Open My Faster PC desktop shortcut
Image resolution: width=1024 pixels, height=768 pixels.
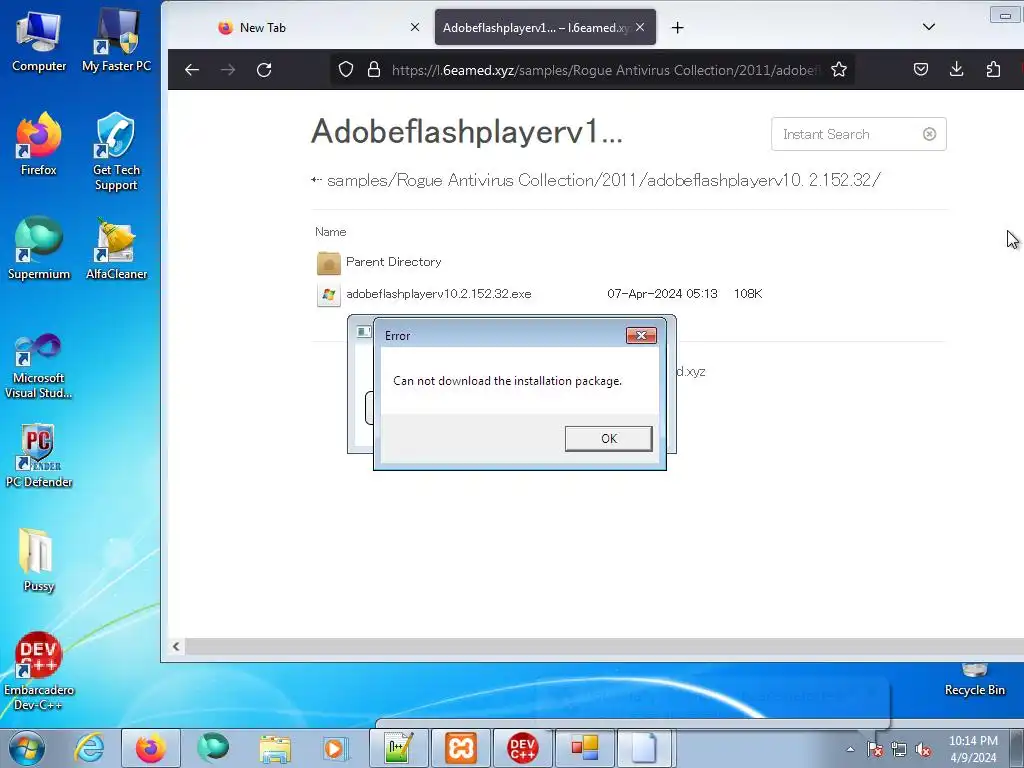coord(116,41)
